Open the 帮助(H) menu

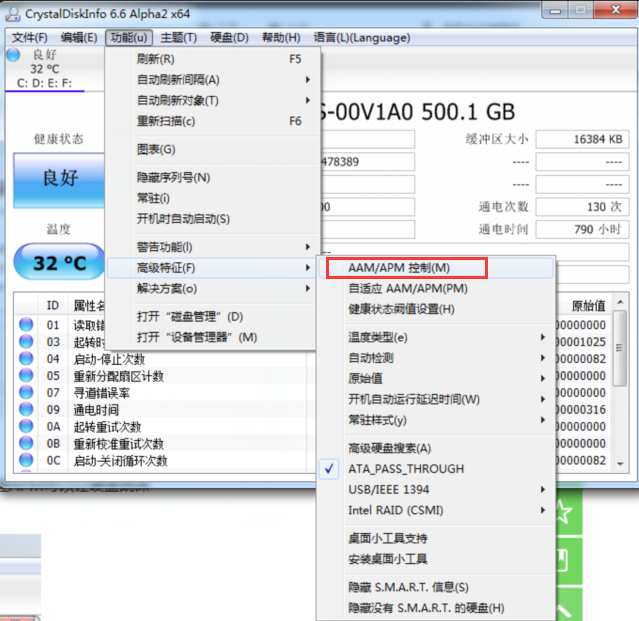[x=281, y=38]
